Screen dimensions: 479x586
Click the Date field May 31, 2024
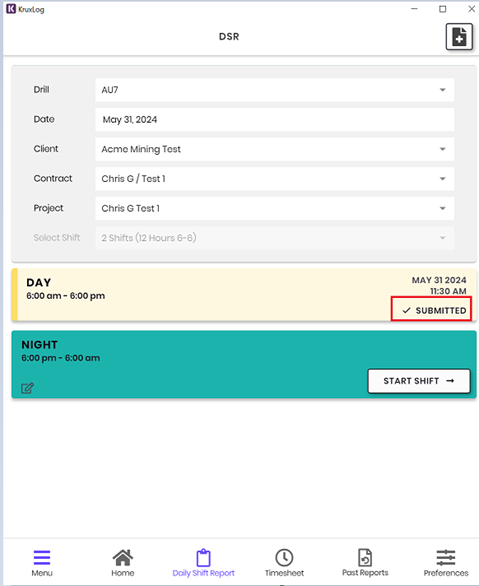(x=275, y=120)
